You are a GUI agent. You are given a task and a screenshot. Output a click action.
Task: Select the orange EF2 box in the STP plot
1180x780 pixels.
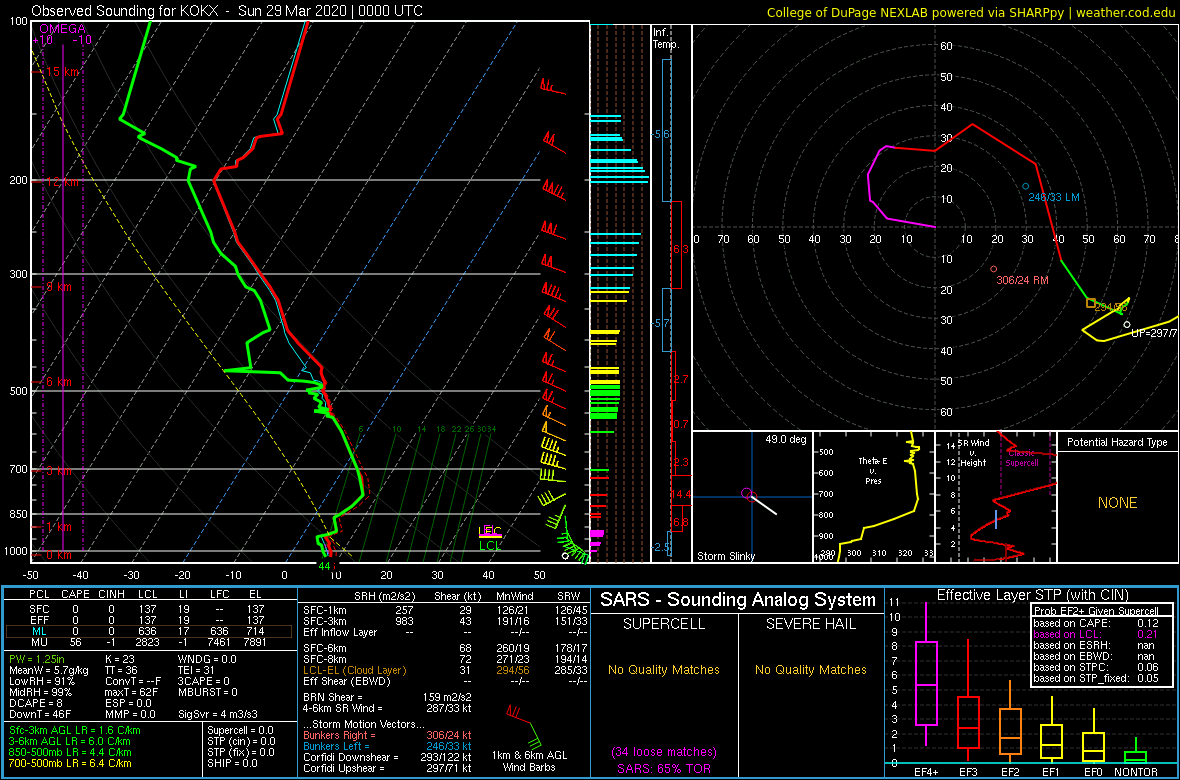pyautogui.click(x=1011, y=733)
